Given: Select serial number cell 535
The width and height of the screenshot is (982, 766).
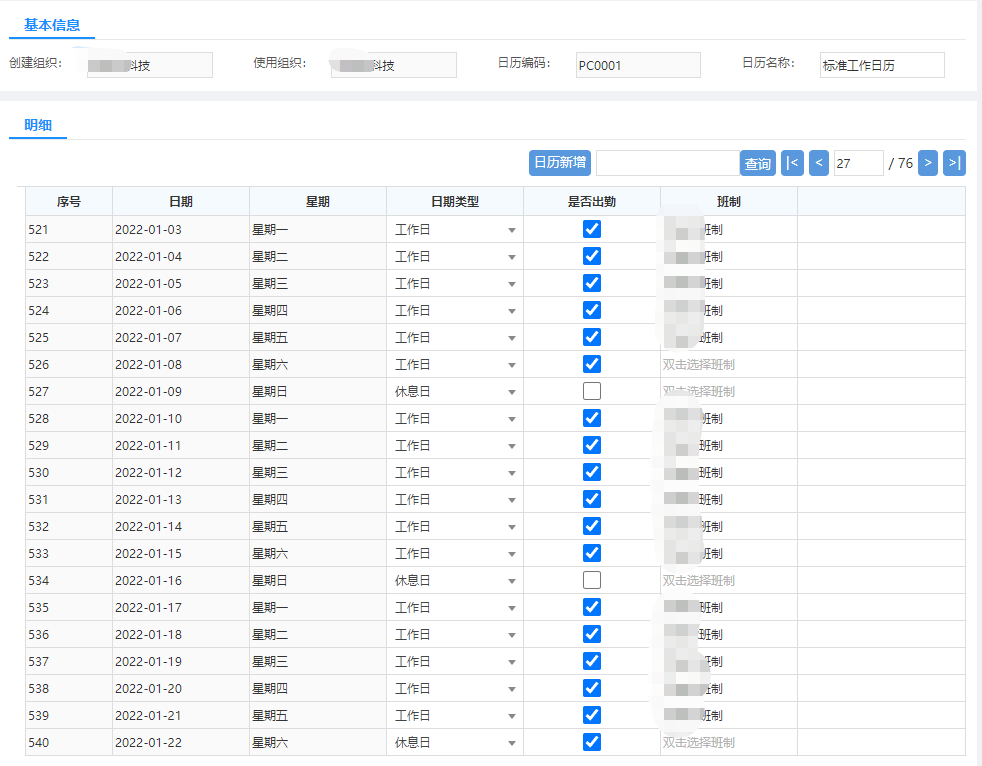Looking at the screenshot, I should pos(69,608).
